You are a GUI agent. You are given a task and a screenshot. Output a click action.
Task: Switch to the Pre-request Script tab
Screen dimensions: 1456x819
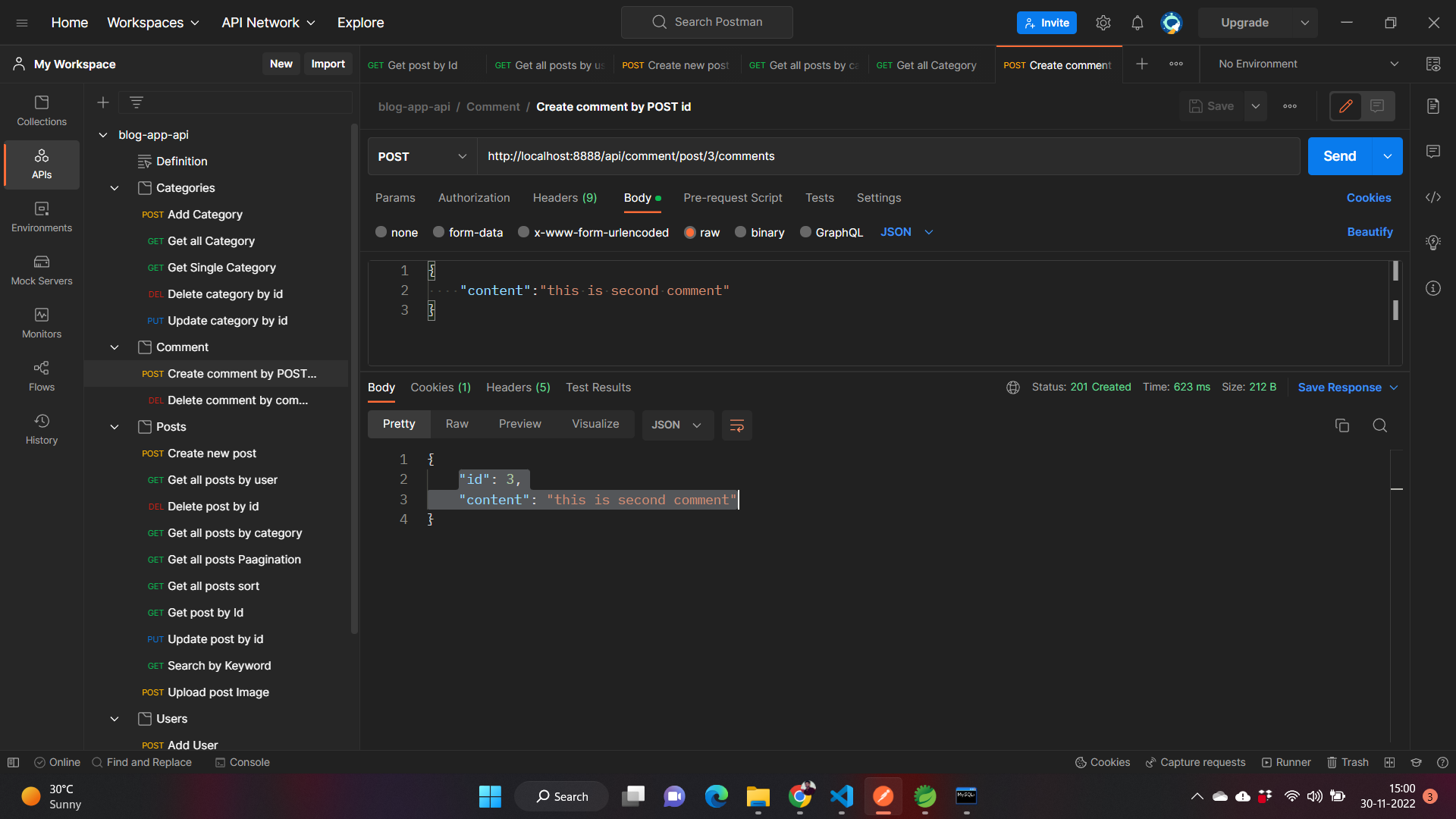[x=732, y=198]
